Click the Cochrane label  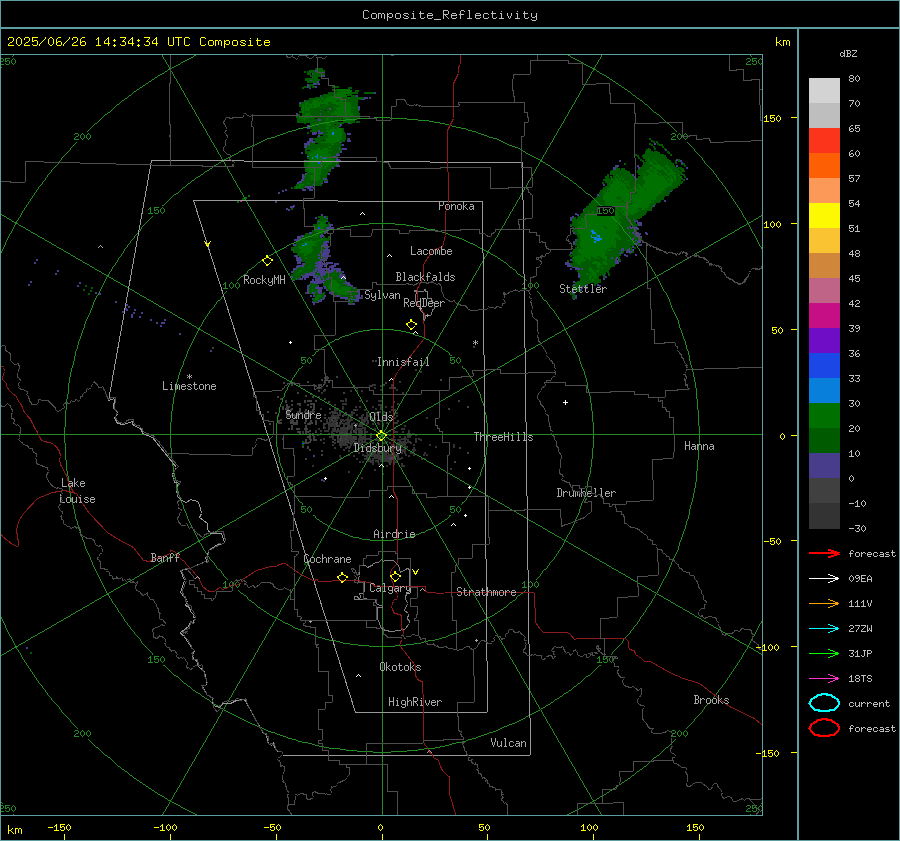coord(327,559)
